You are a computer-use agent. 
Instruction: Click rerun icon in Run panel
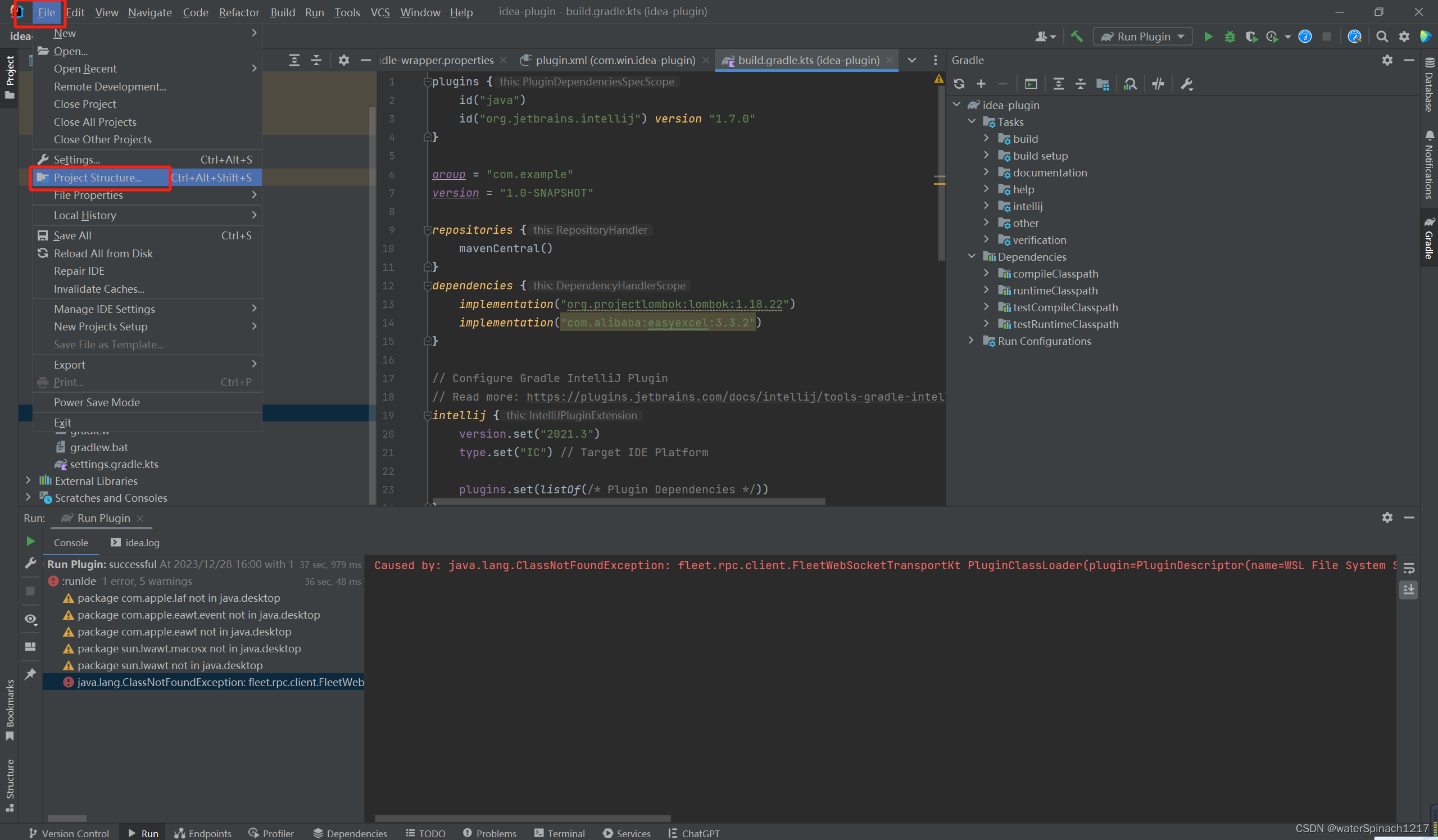pyautogui.click(x=31, y=541)
